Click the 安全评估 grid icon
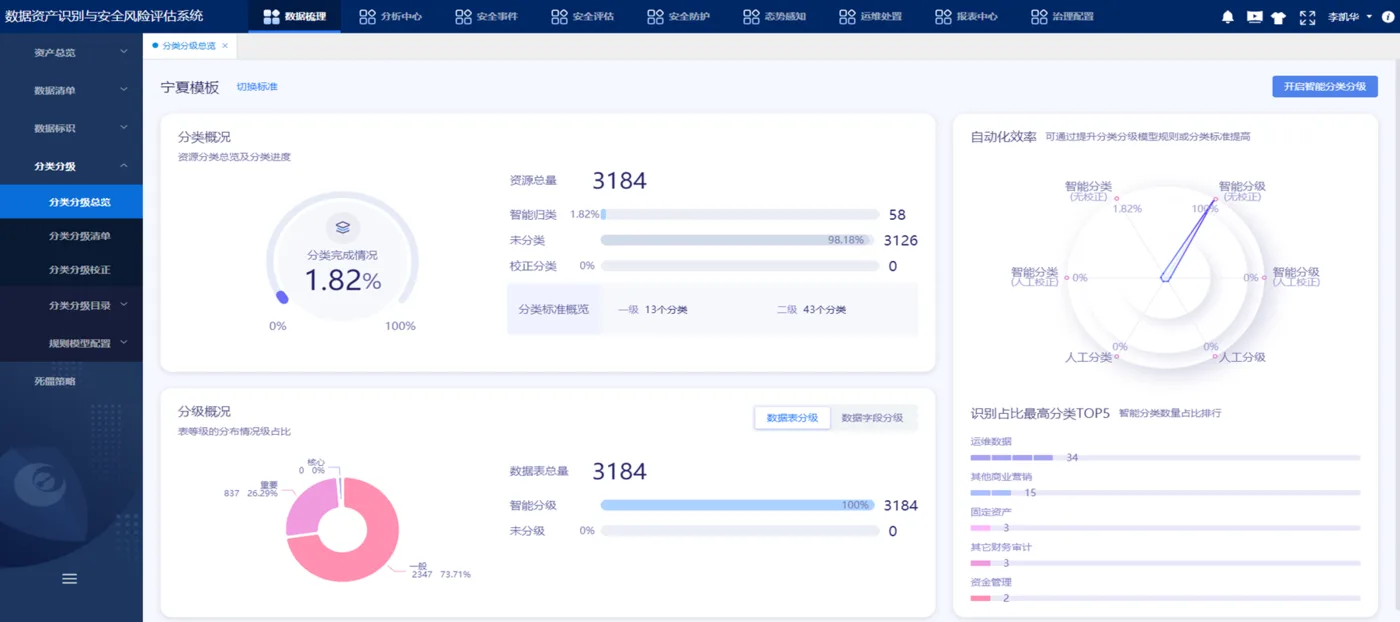This screenshot has height=622, width=1400. tap(559, 16)
